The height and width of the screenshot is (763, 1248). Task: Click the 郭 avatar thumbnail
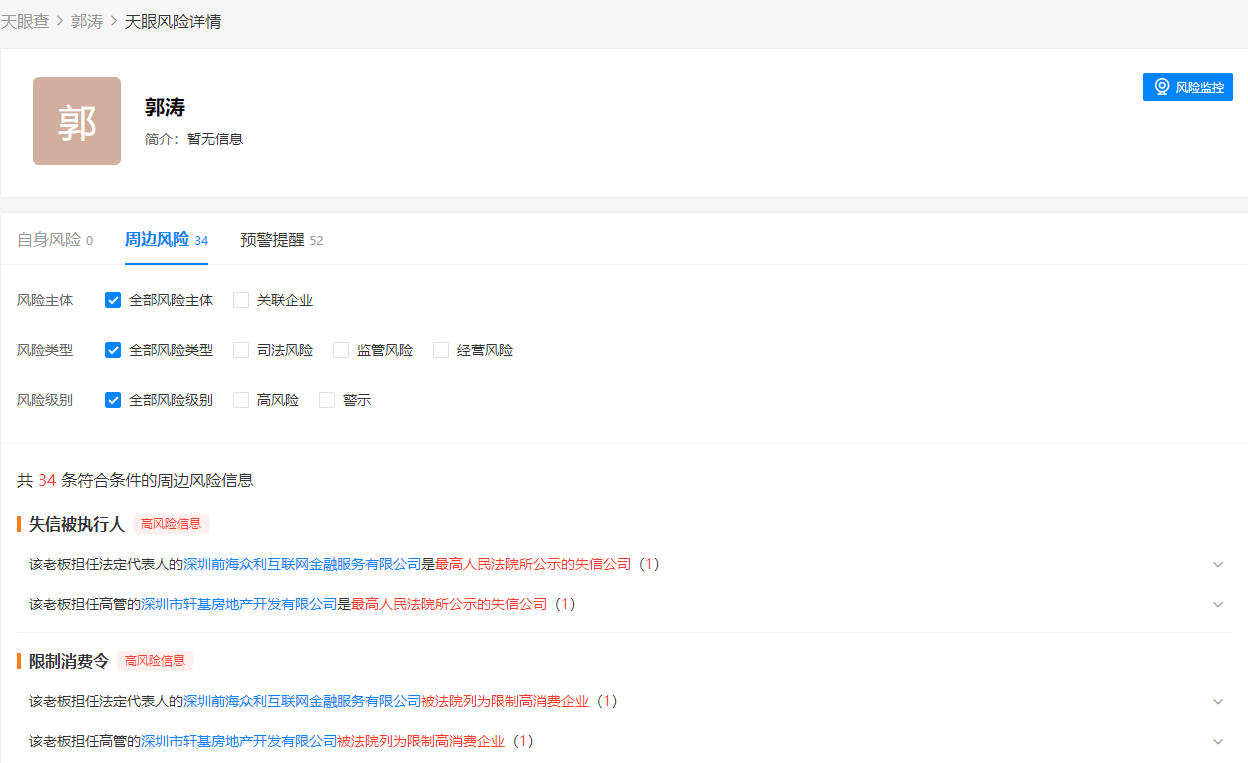[x=77, y=121]
